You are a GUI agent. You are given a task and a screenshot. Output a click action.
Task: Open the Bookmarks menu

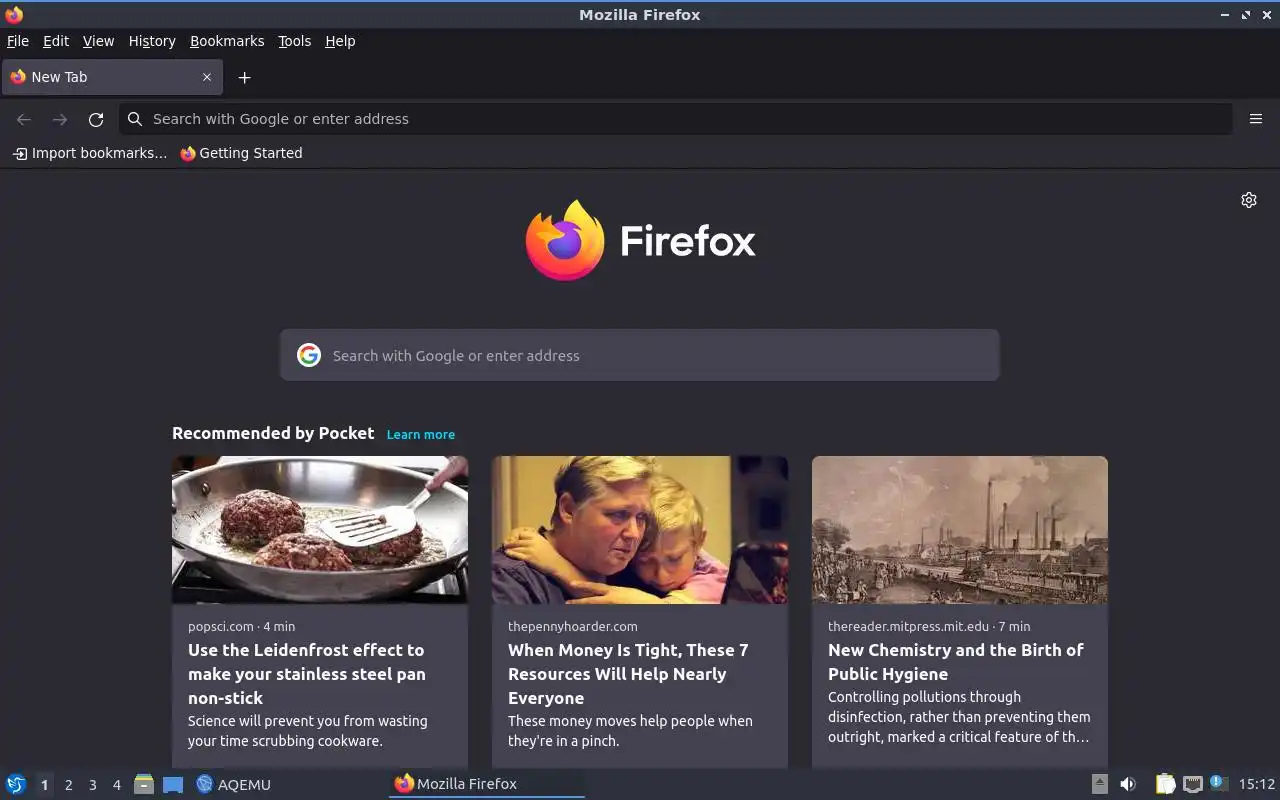click(x=227, y=41)
